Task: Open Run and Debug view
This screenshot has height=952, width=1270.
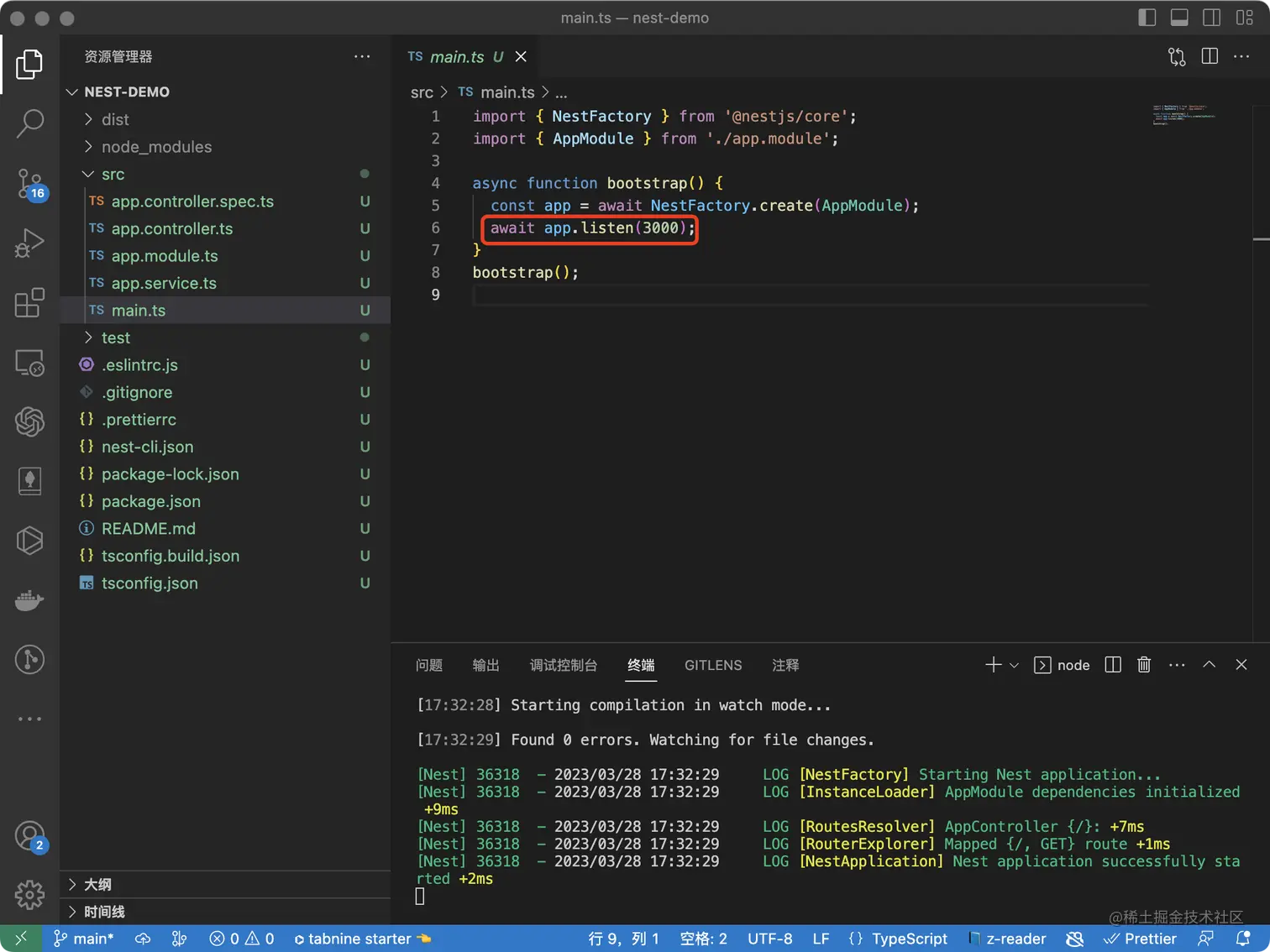Action: tap(29, 243)
